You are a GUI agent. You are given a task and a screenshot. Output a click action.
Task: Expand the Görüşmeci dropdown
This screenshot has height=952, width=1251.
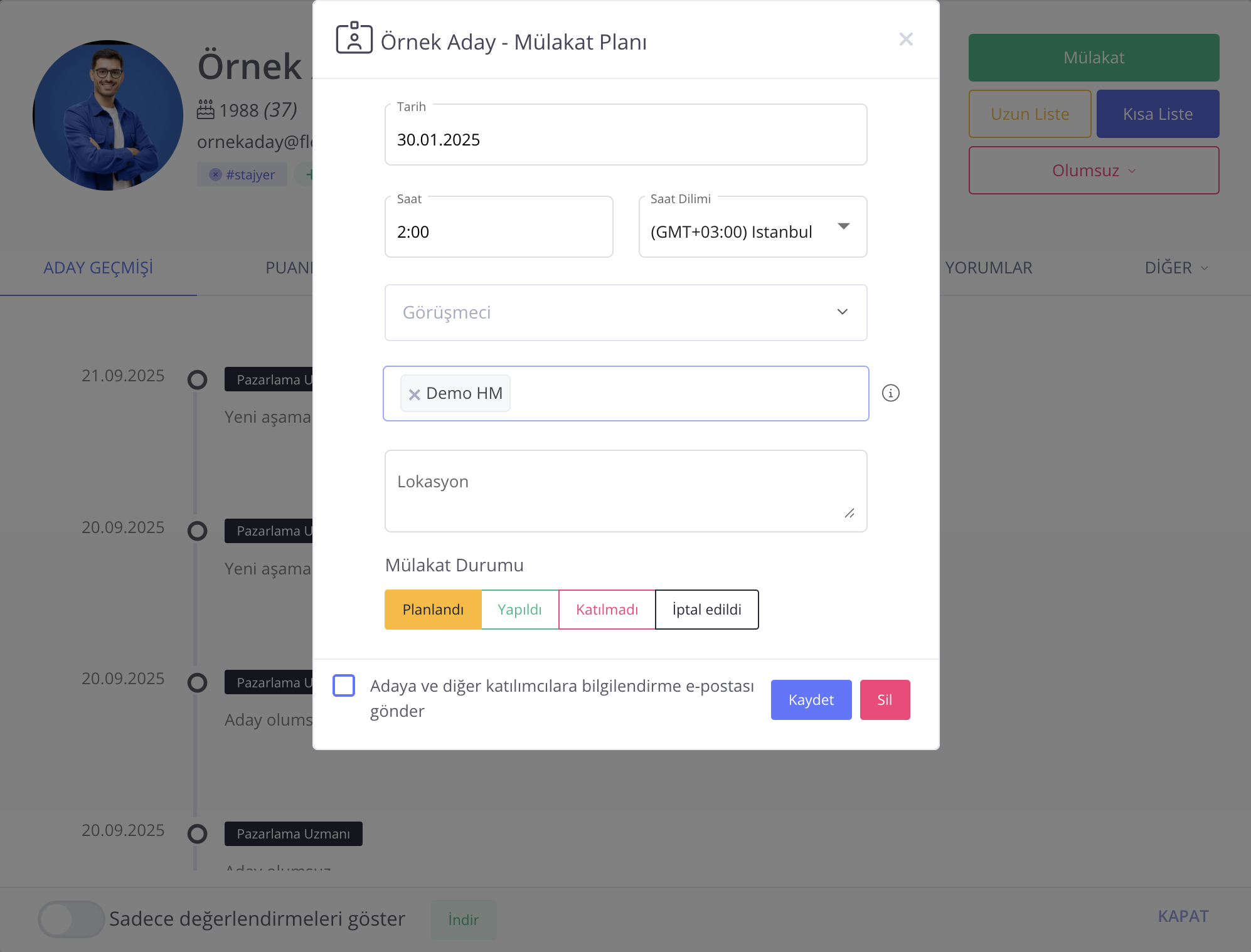point(625,312)
